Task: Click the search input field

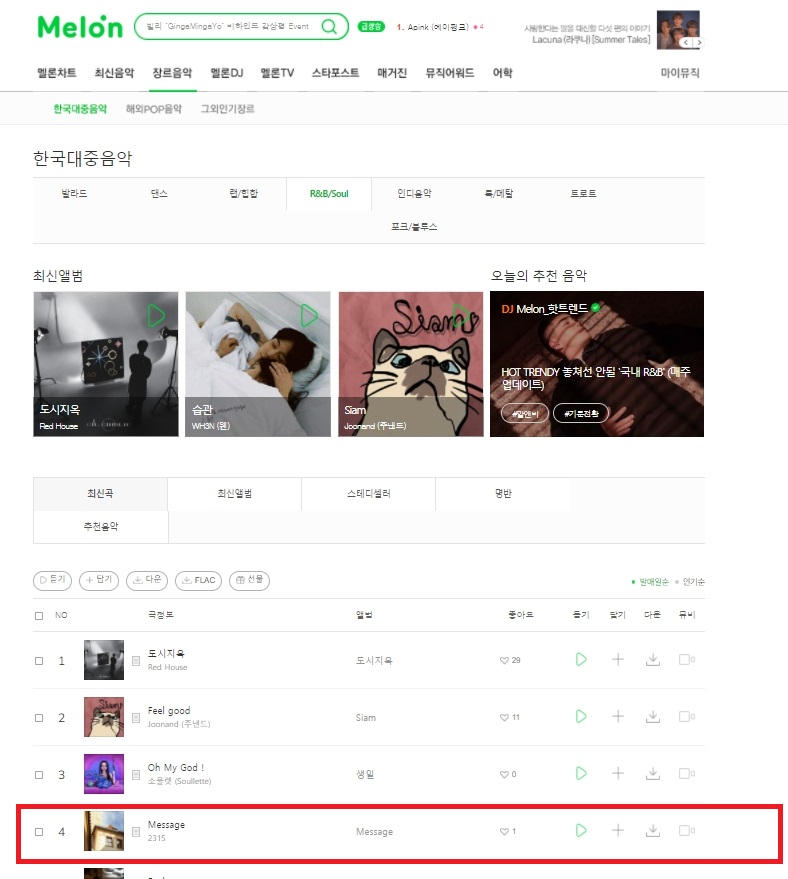Action: click(x=230, y=26)
